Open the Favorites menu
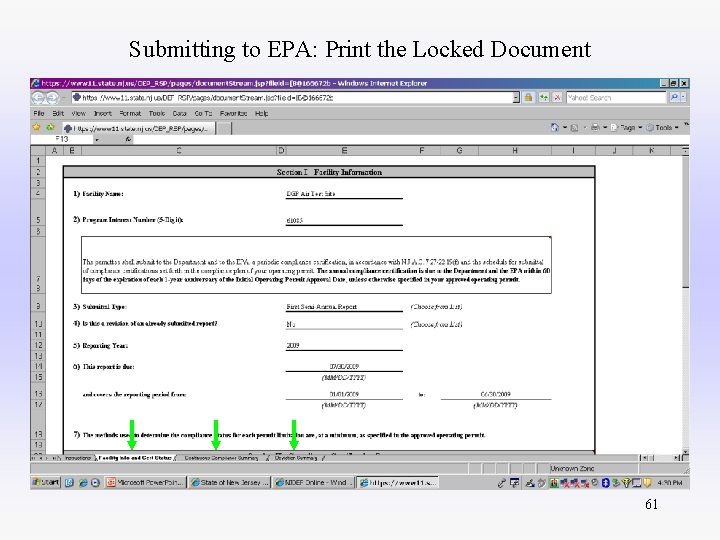The image size is (720, 540). coord(233,113)
